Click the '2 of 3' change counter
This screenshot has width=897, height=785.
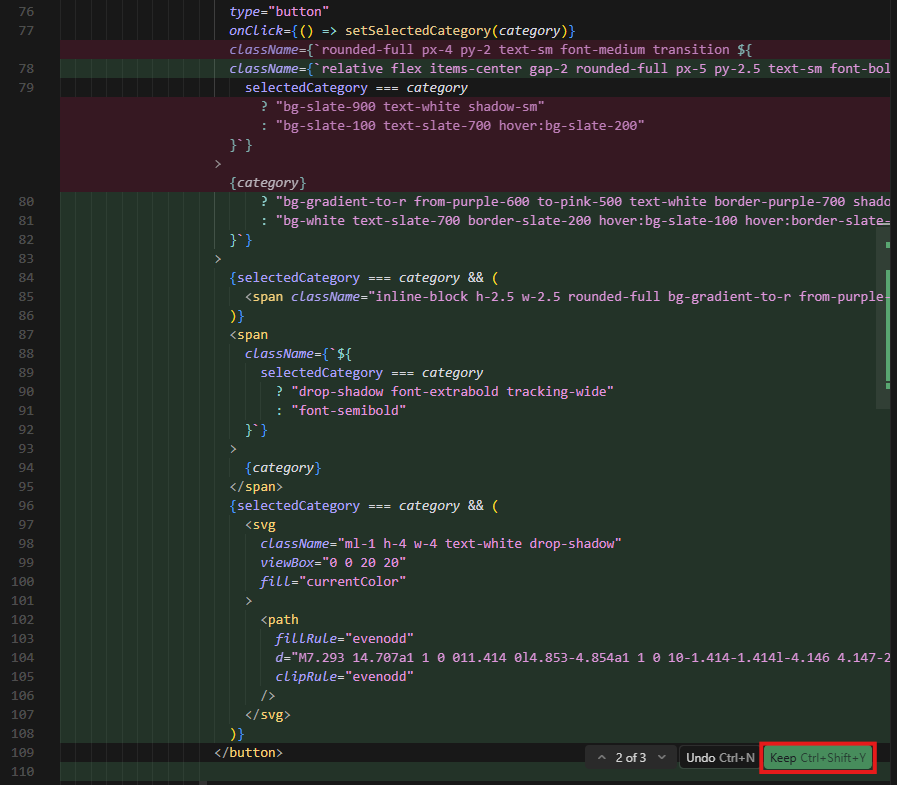pos(630,758)
